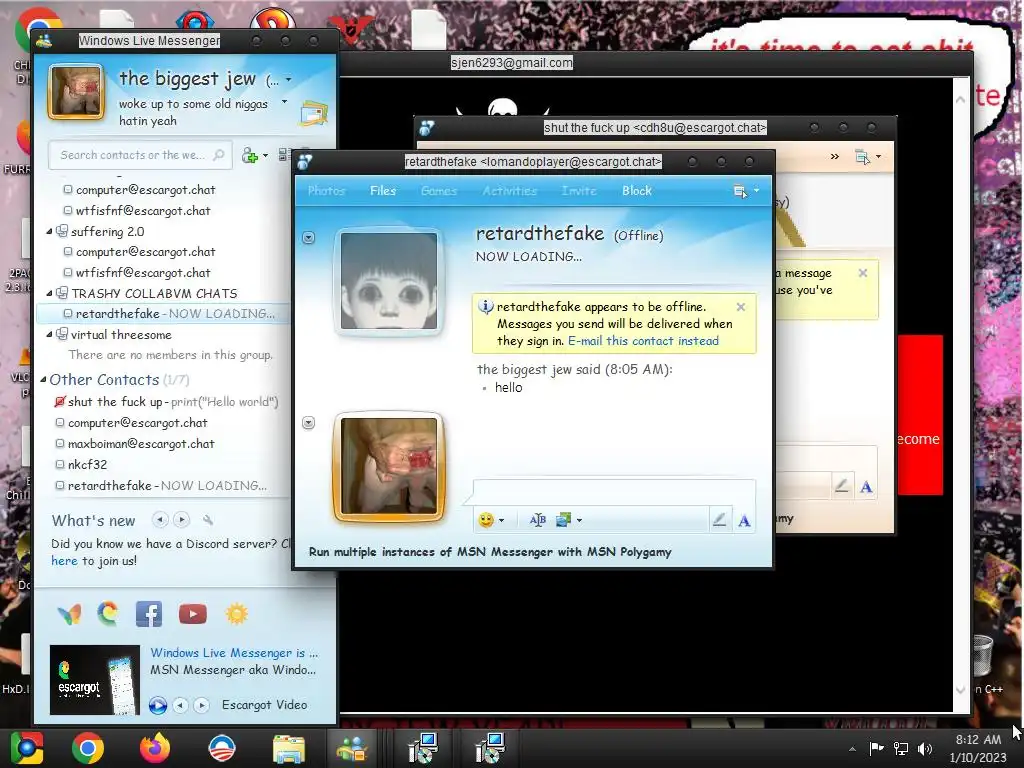Open Firefox from the taskbar
Image resolution: width=1024 pixels, height=768 pixels.
(x=155, y=748)
